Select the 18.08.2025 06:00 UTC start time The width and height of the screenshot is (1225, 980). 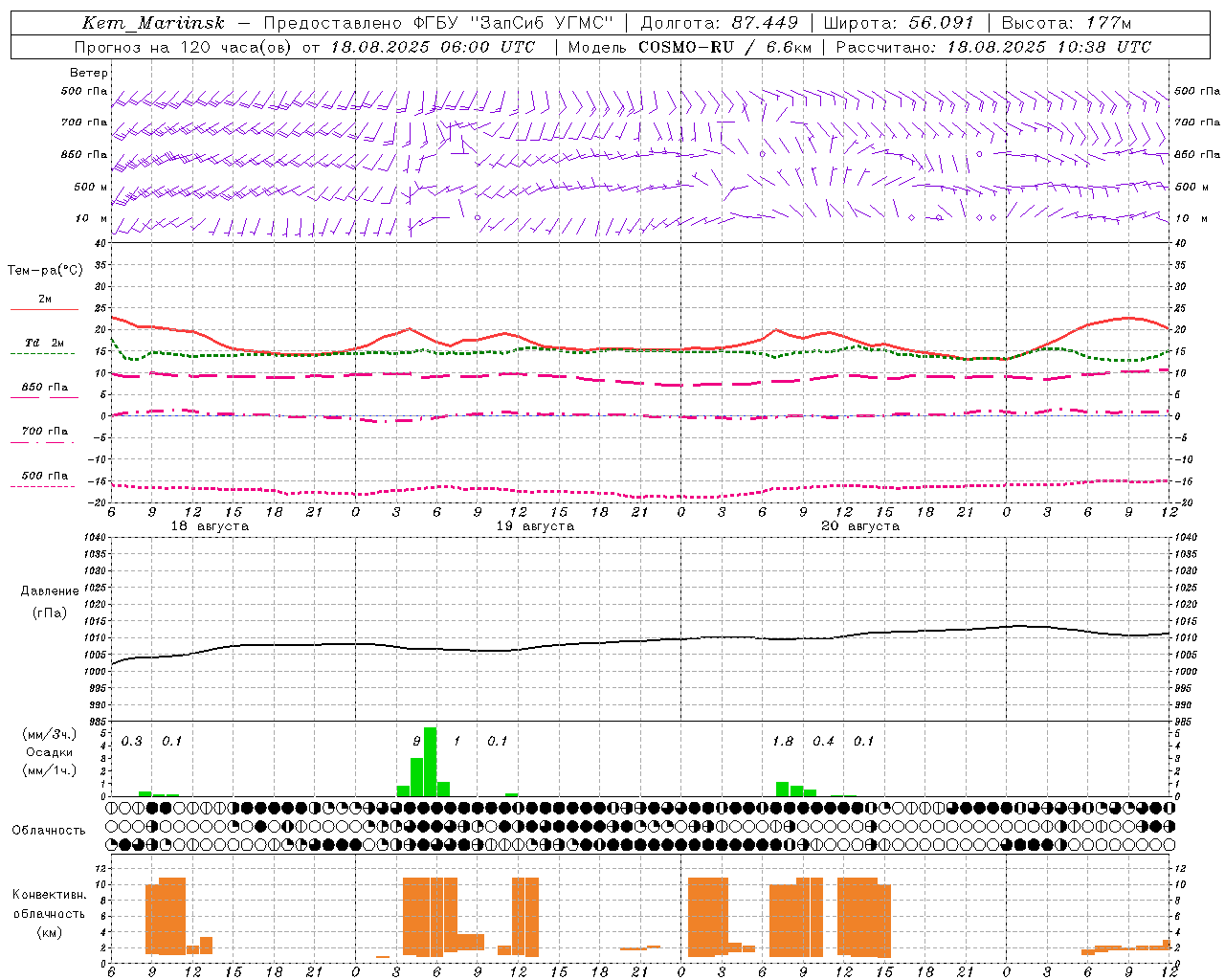click(x=433, y=47)
